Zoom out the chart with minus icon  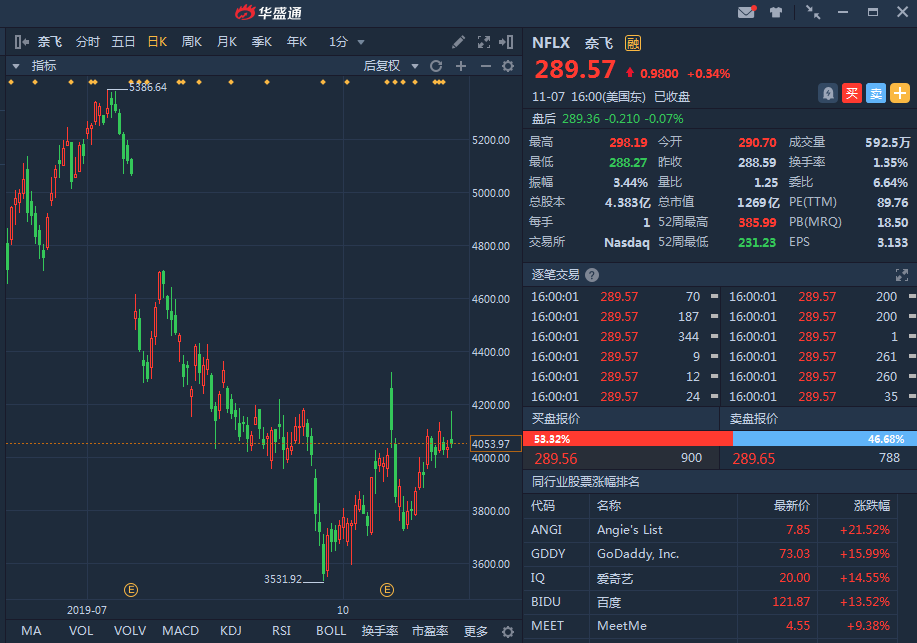tap(485, 66)
